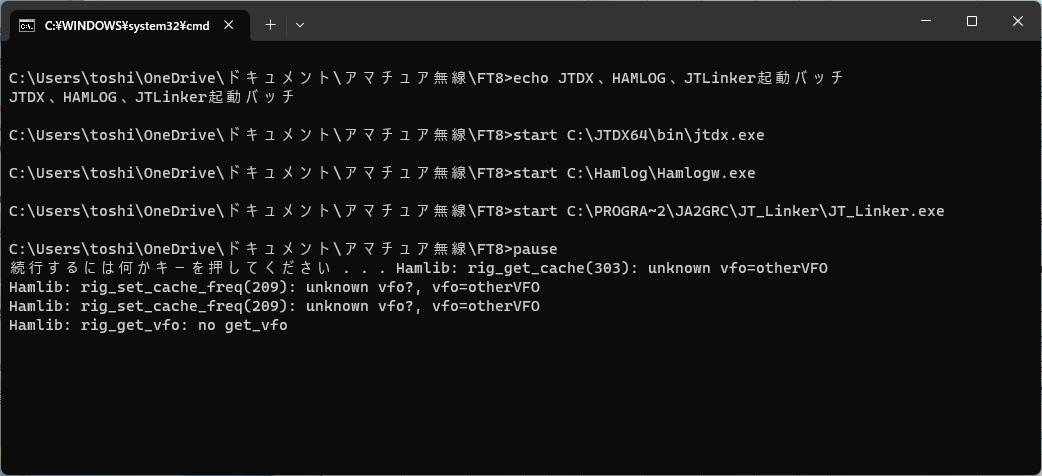Click the echo JTDX command line
This screenshot has width=1042, height=476.
click(x=426, y=78)
